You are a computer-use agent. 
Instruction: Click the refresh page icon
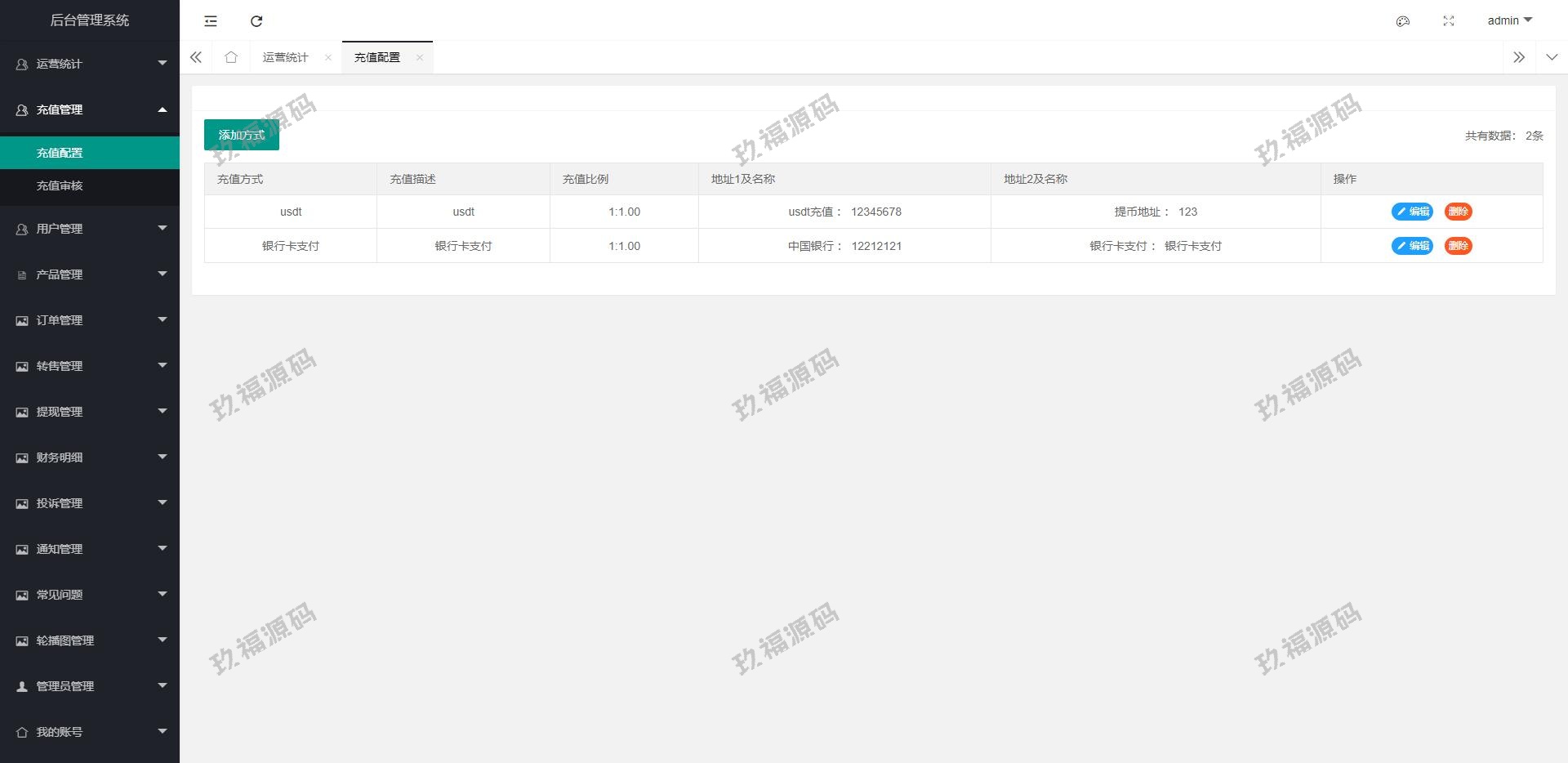point(256,21)
